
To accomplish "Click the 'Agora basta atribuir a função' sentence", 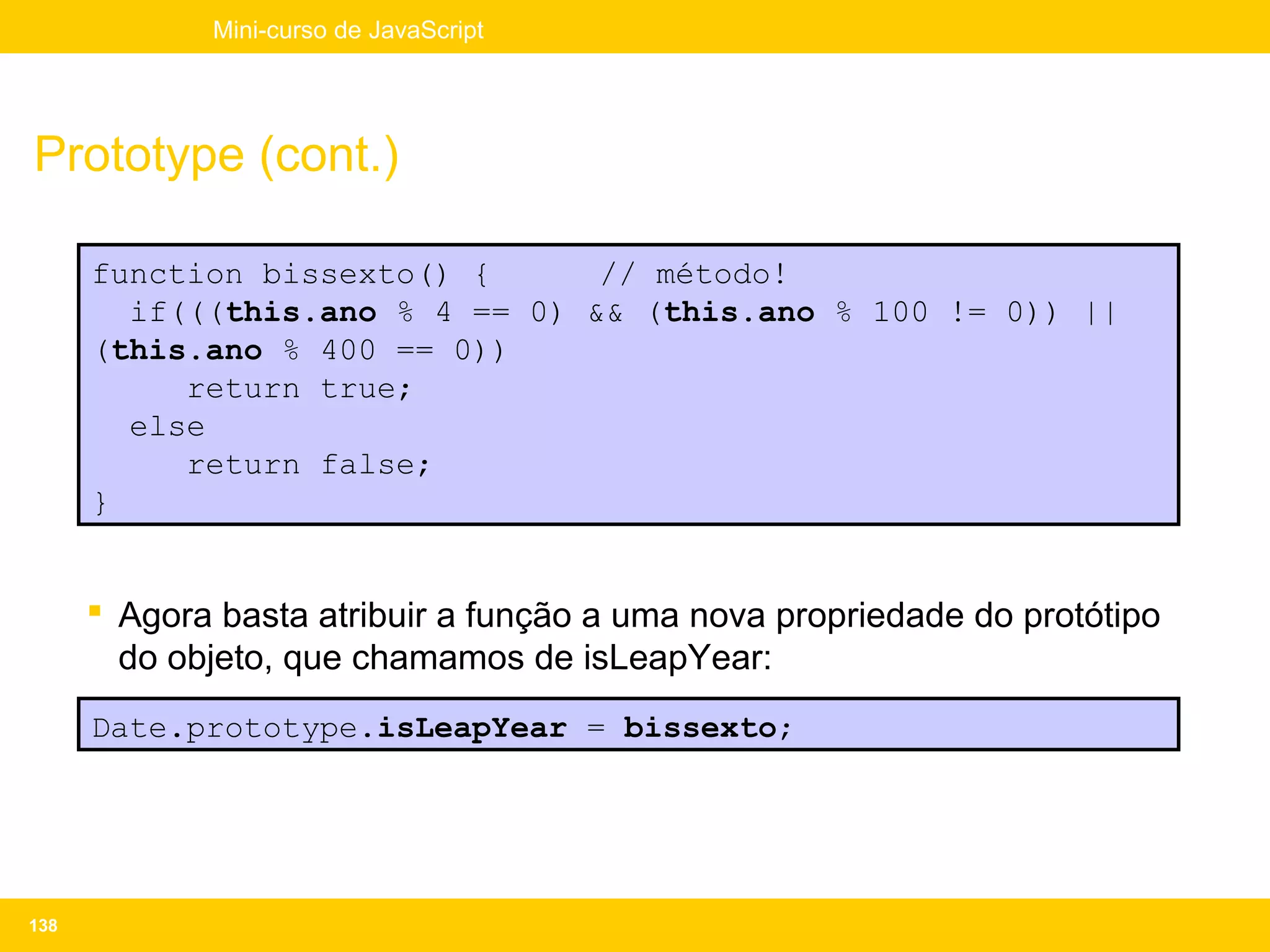I will [x=639, y=636].
